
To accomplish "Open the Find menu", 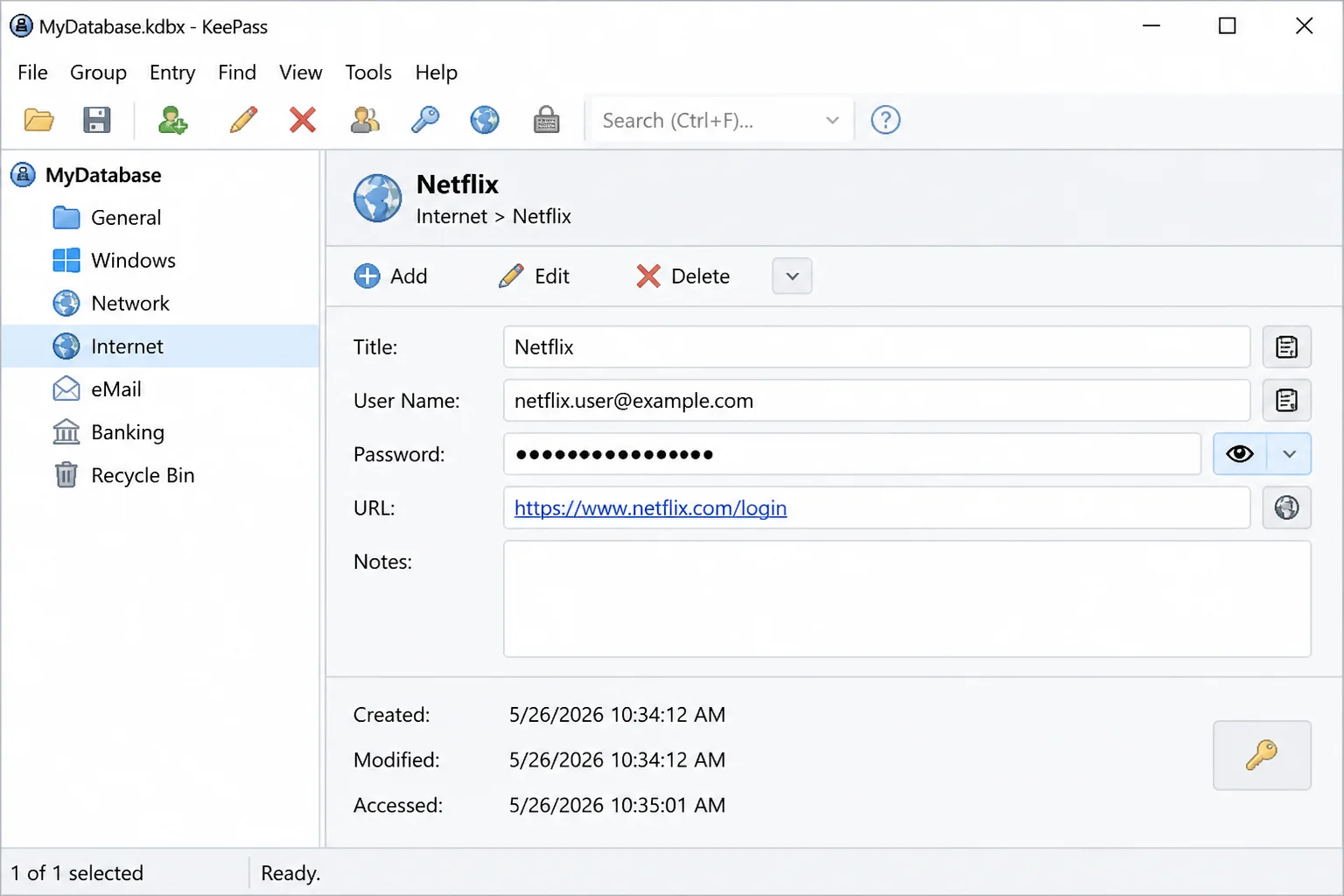I will [237, 73].
